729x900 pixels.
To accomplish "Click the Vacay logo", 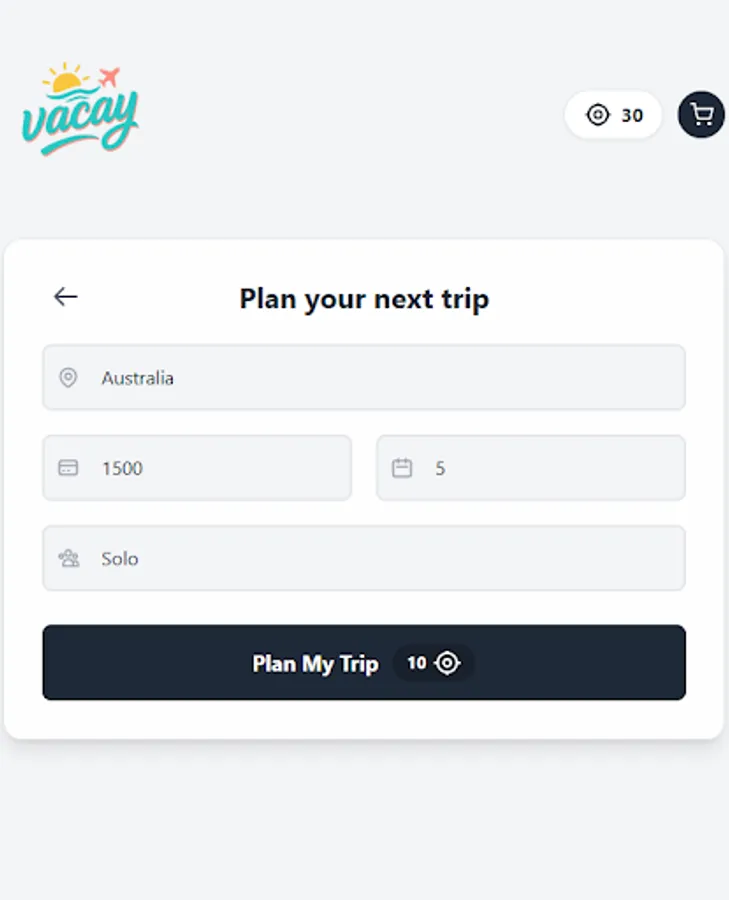I will pos(80,112).
